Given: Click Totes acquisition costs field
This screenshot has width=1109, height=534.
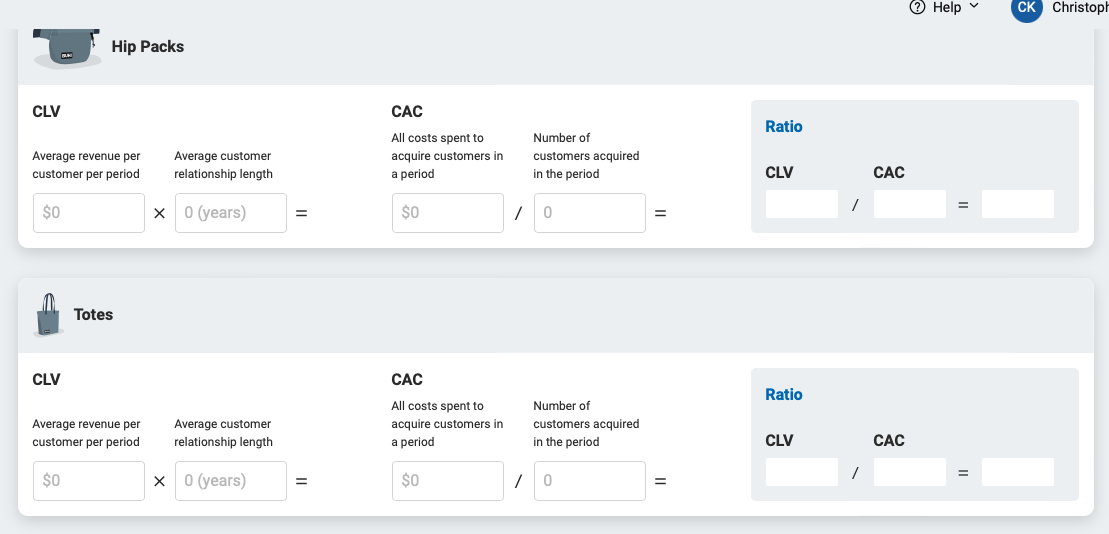Looking at the screenshot, I should point(448,481).
